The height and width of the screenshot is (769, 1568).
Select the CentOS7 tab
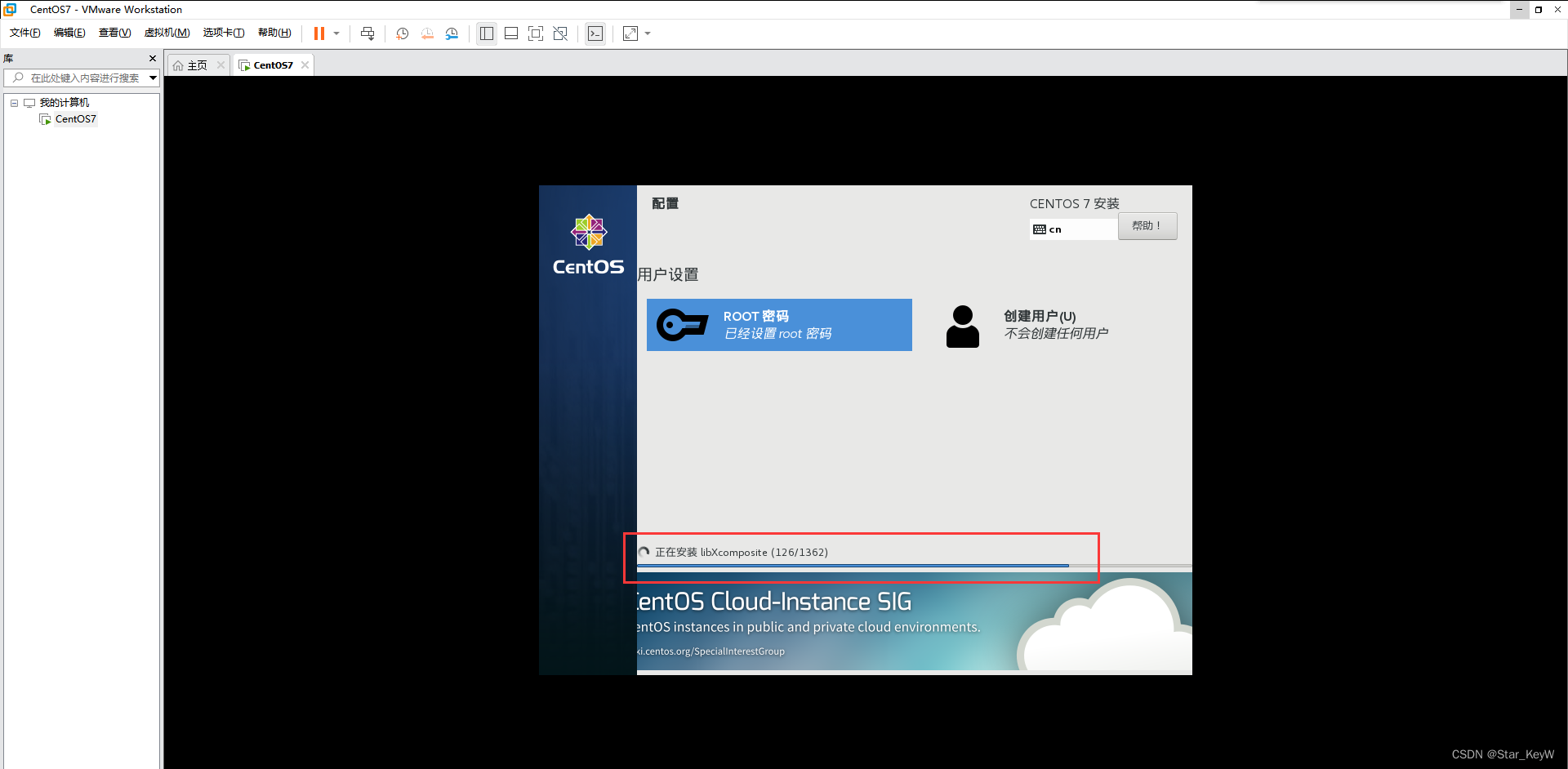[x=273, y=65]
